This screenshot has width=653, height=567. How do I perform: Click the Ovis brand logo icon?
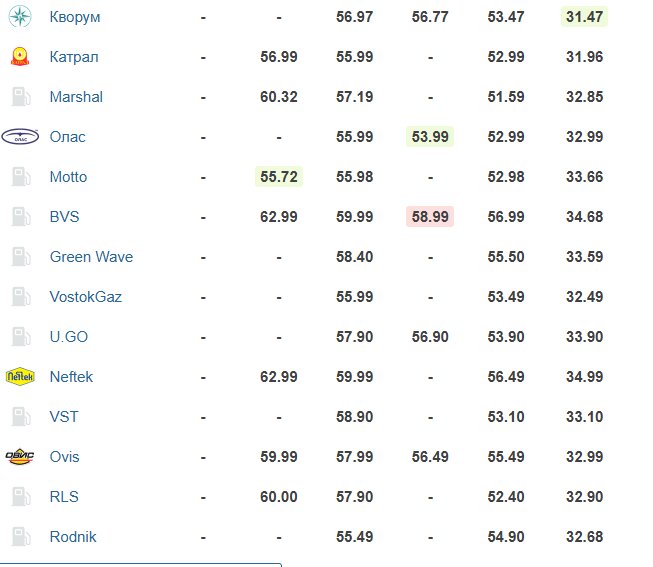20,457
